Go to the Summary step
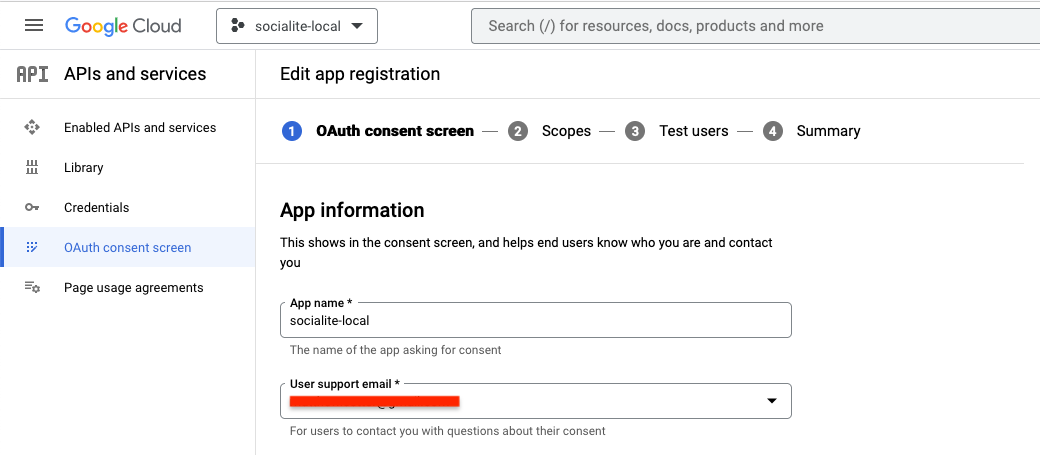 828,131
